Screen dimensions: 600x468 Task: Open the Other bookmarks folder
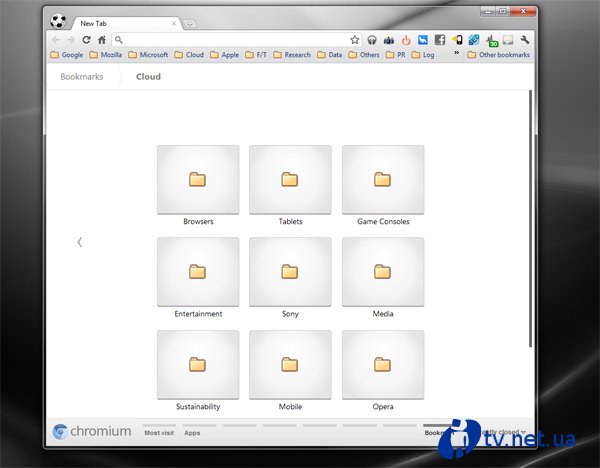tap(499, 55)
